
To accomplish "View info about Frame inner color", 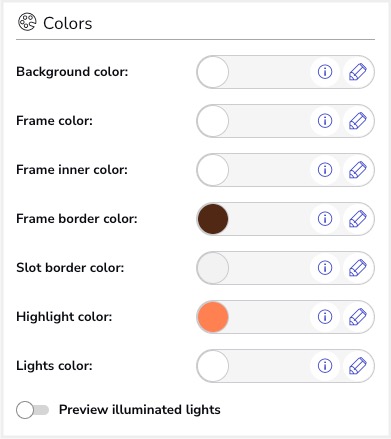I will coord(325,170).
